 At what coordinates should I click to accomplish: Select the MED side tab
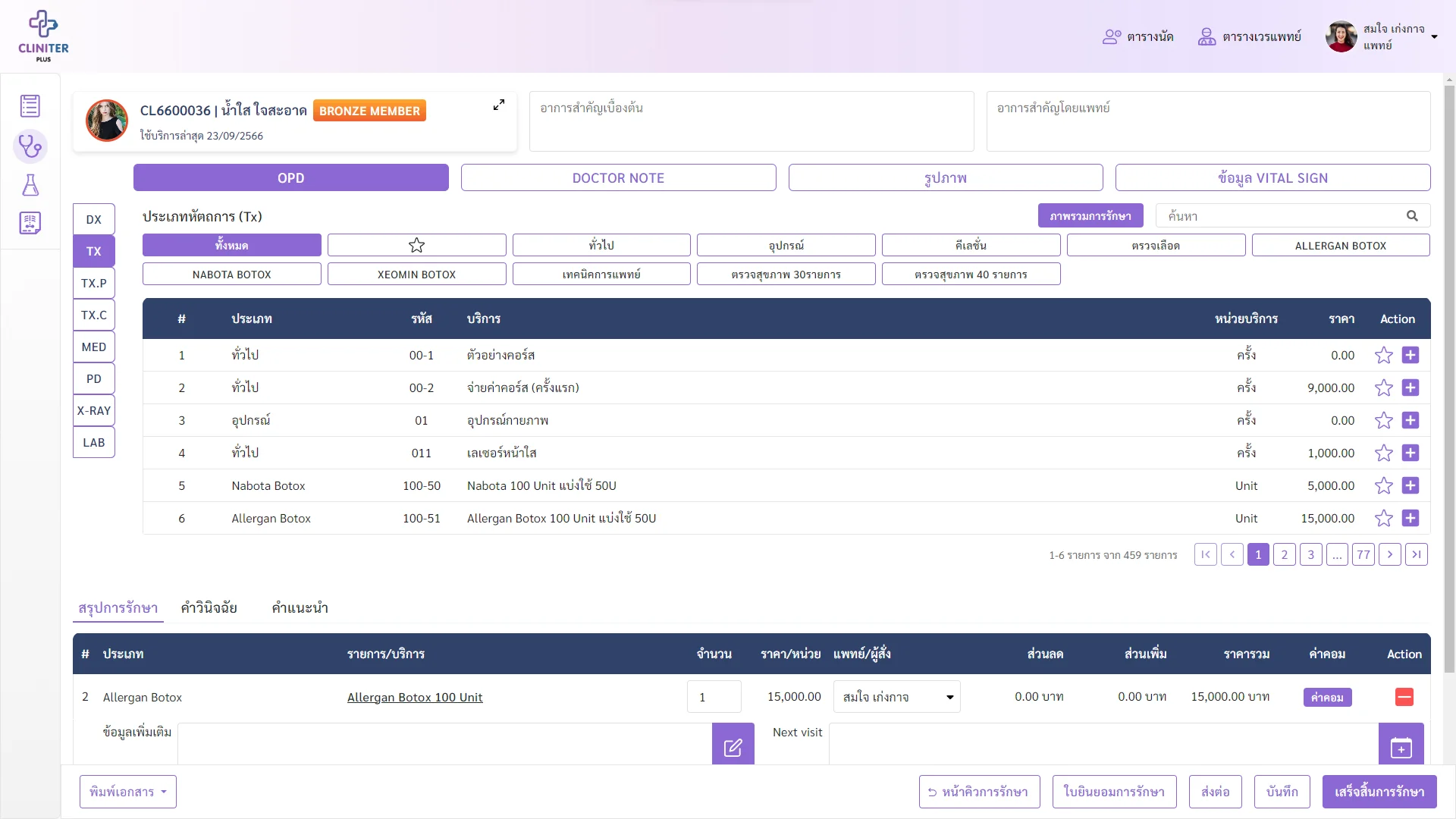click(94, 347)
